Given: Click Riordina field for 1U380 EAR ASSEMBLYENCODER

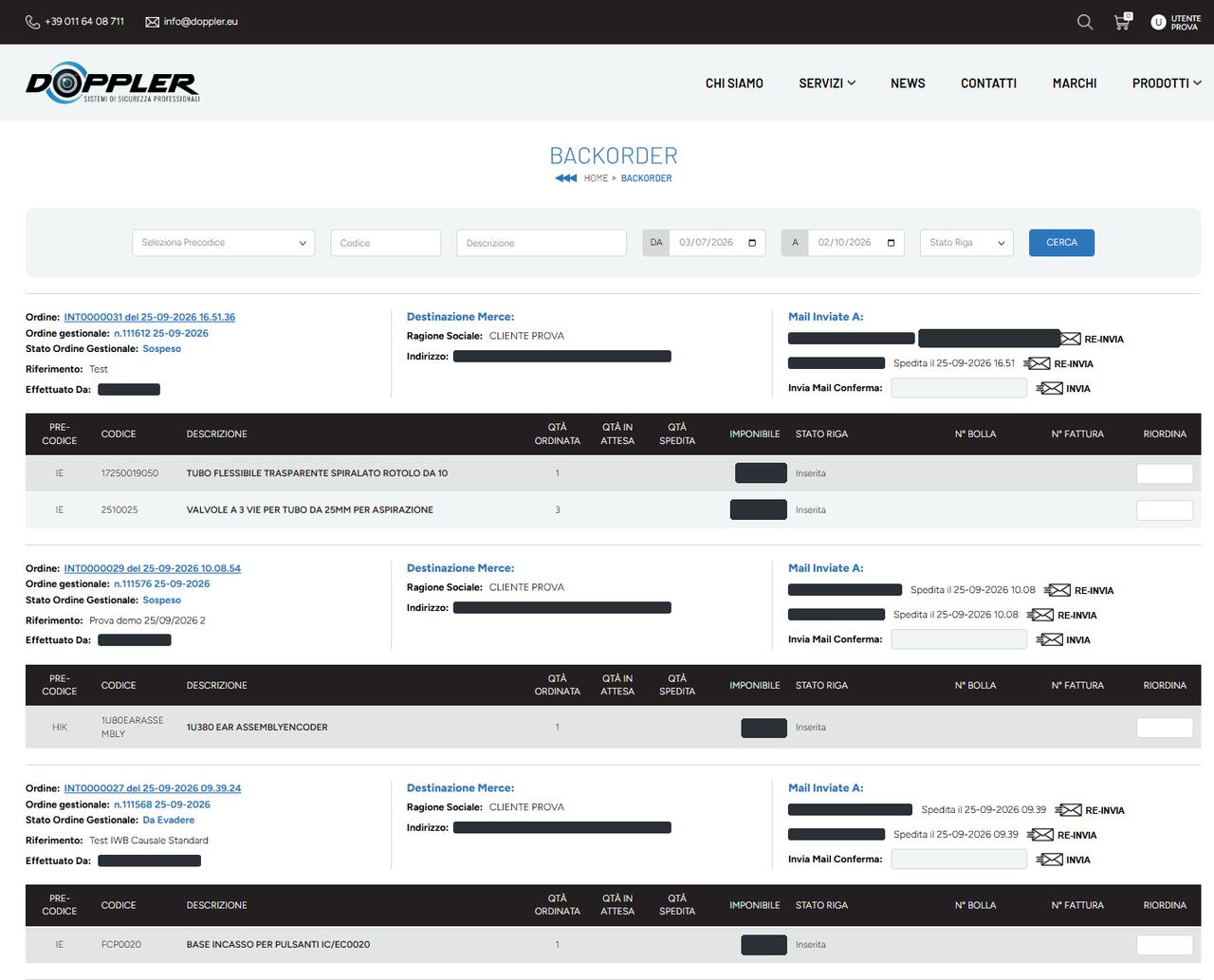Looking at the screenshot, I should (1165, 728).
